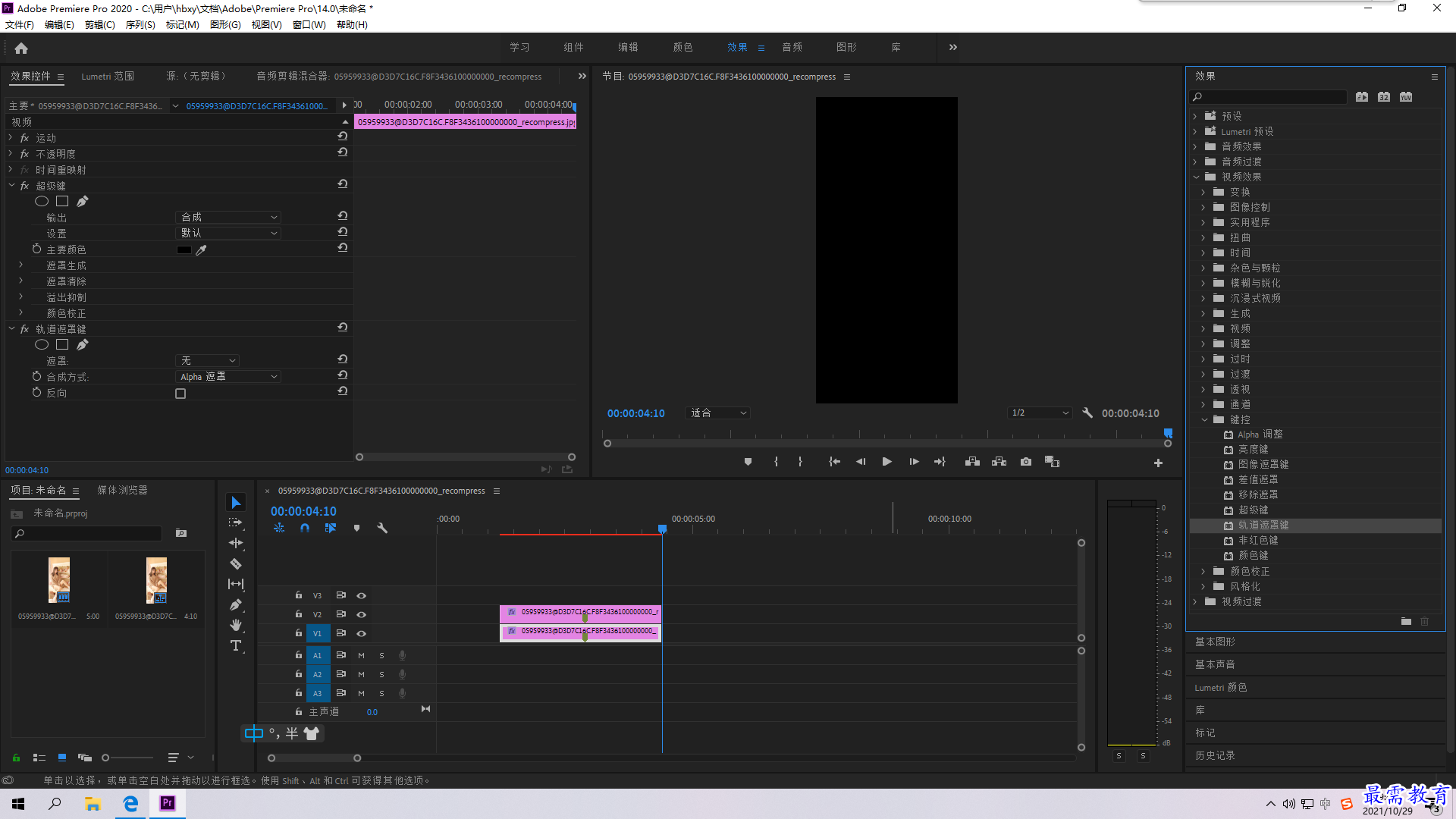The width and height of the screenshot is (1456, 819).
Task: Toggle linked selection in timeline
Action: (x=331, y=528)
